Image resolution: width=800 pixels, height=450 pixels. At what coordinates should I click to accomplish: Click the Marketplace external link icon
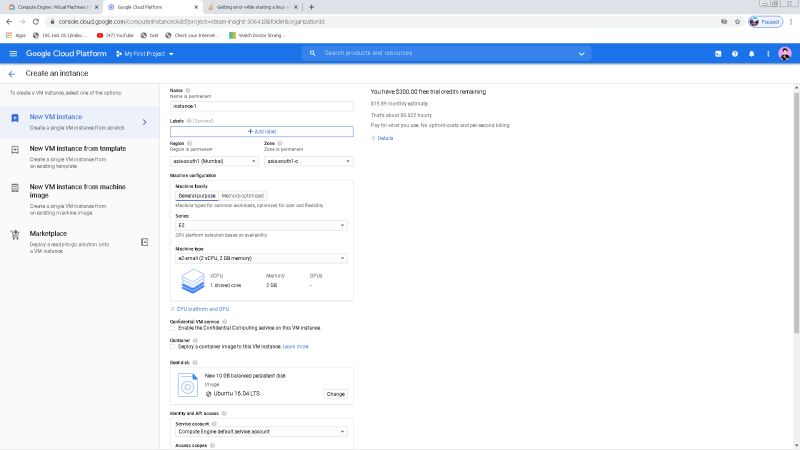[x=144, y=242]
